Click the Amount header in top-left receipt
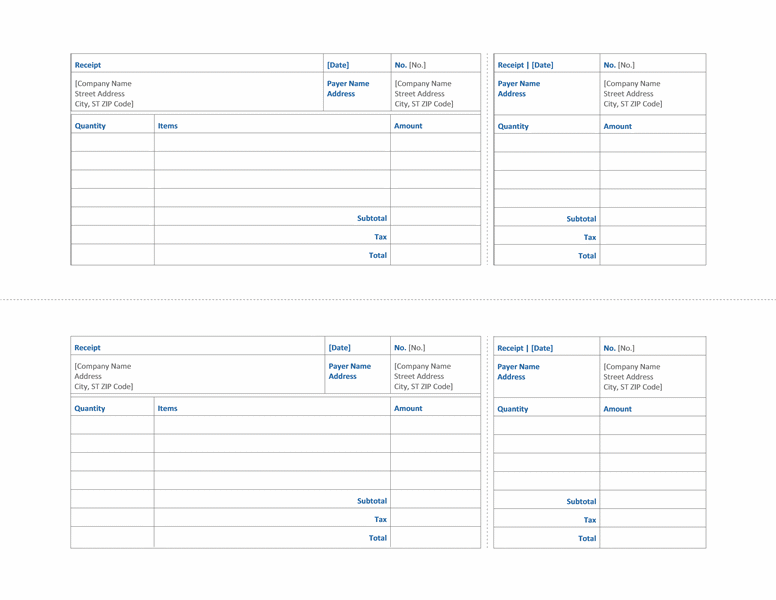The width and height of the screenshot is (776, 600). (x=408, y=126)
